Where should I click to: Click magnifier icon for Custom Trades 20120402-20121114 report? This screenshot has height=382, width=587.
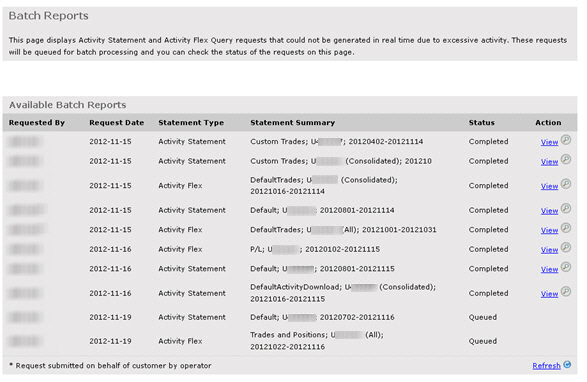pos(566,140)
